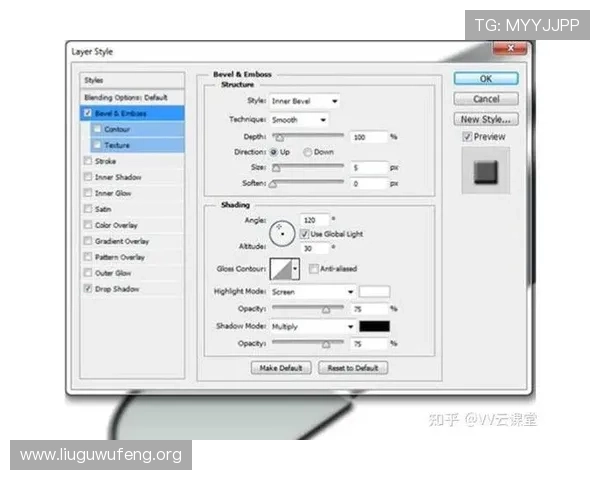The width and height of the screenshot is (600, 480).
Task: Enable the Texture checkbox
Action: pos(97,145)
